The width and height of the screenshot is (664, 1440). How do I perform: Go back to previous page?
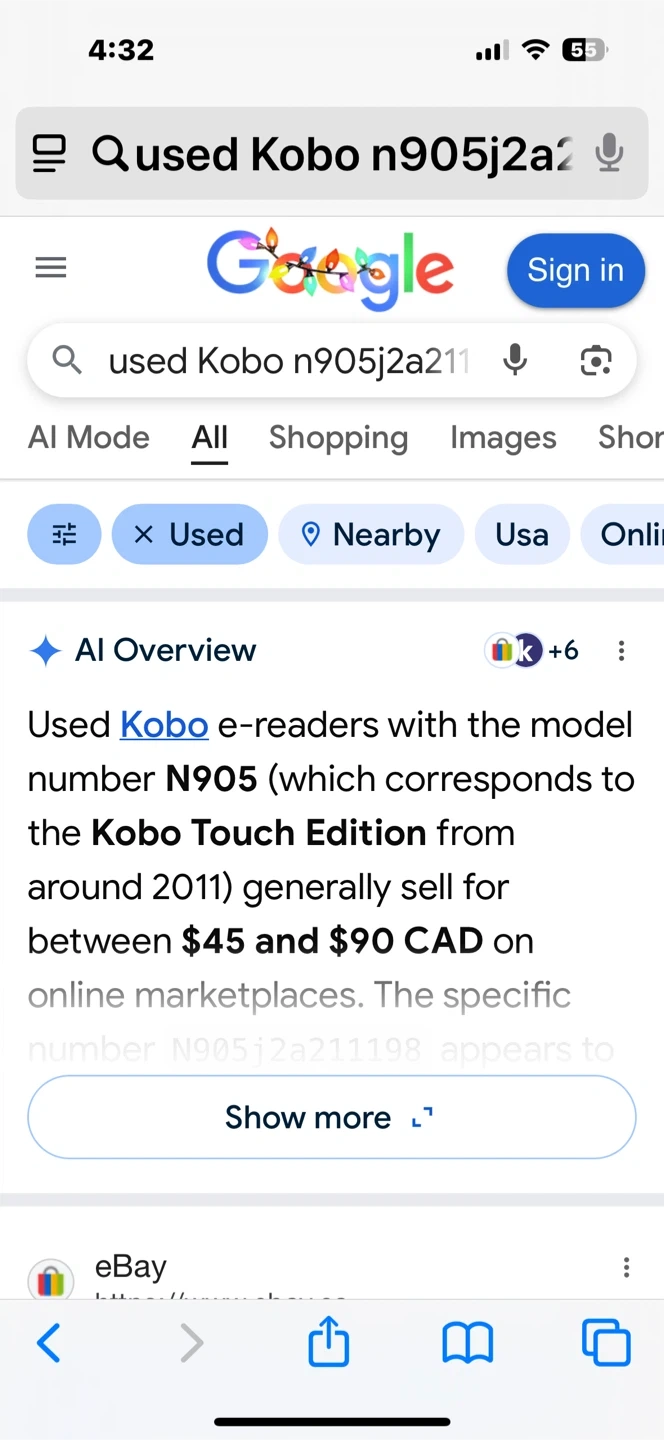(48, 1343)
